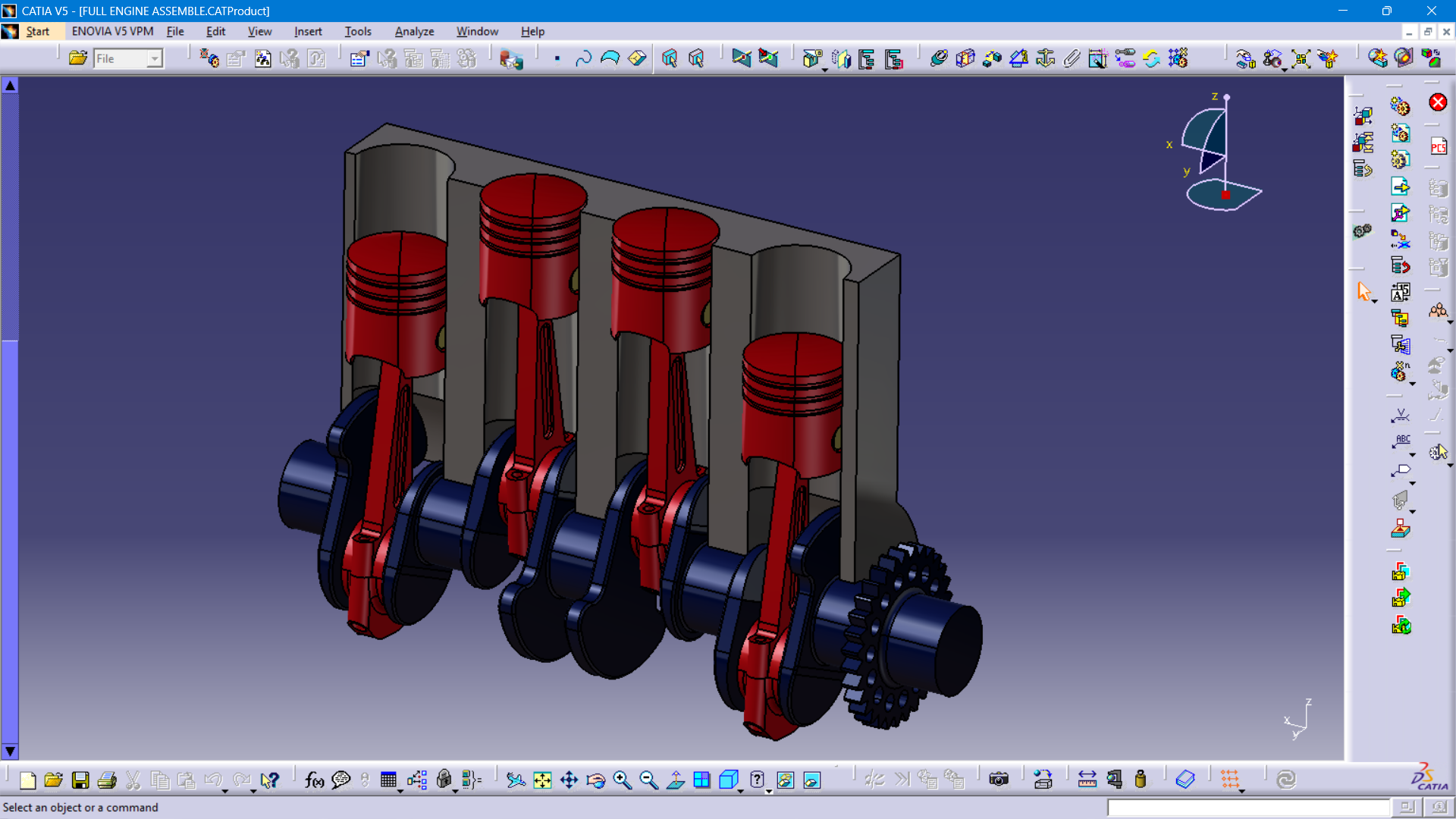Toggle Swap Visible Space icon
Screen dimensions: 1456x819
pyautogui.click(x=811, y=780)
